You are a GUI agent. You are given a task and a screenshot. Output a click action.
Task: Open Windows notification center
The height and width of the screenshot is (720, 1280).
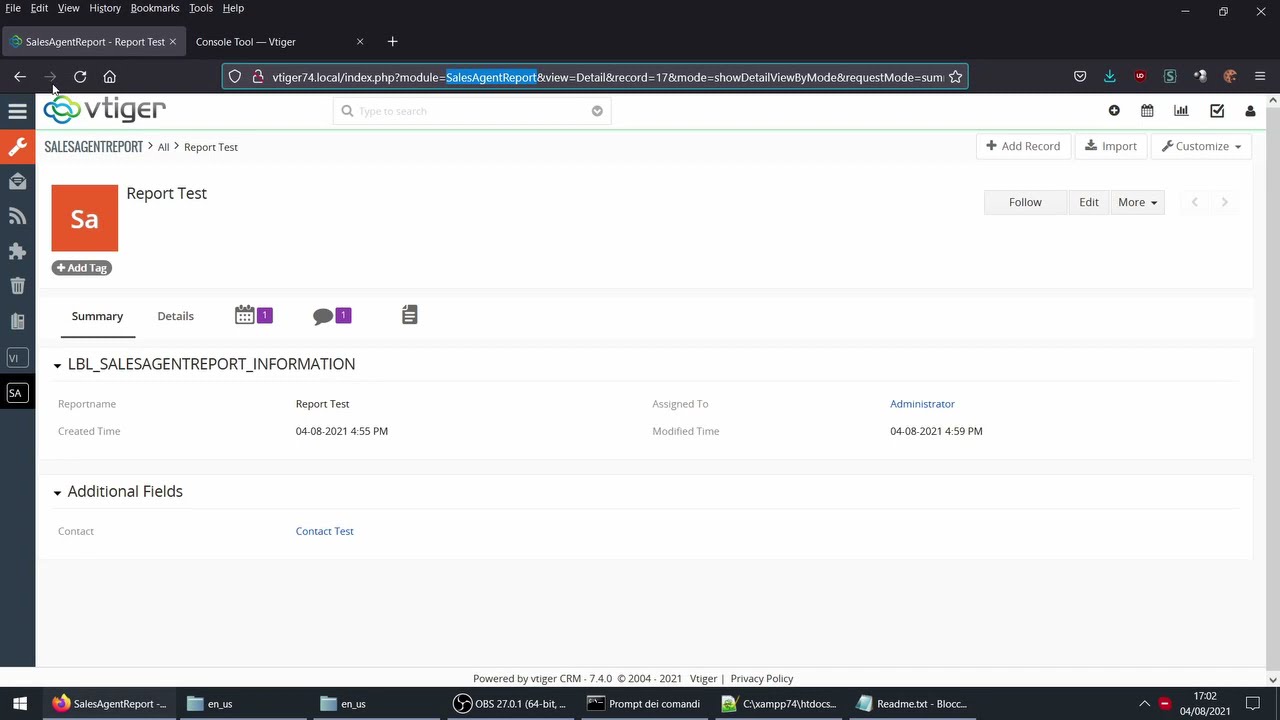(x=1253, y=704)
